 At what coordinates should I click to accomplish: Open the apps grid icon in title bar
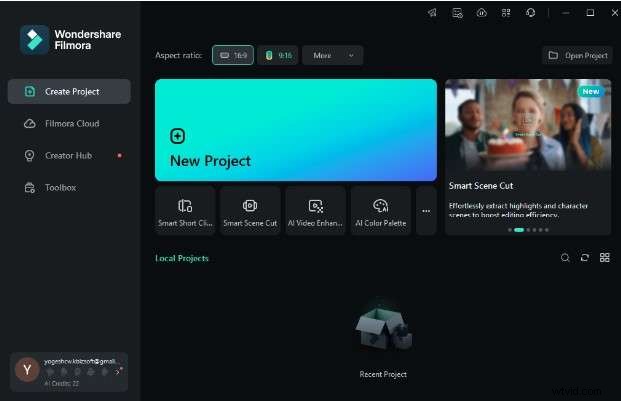point(506,13)
